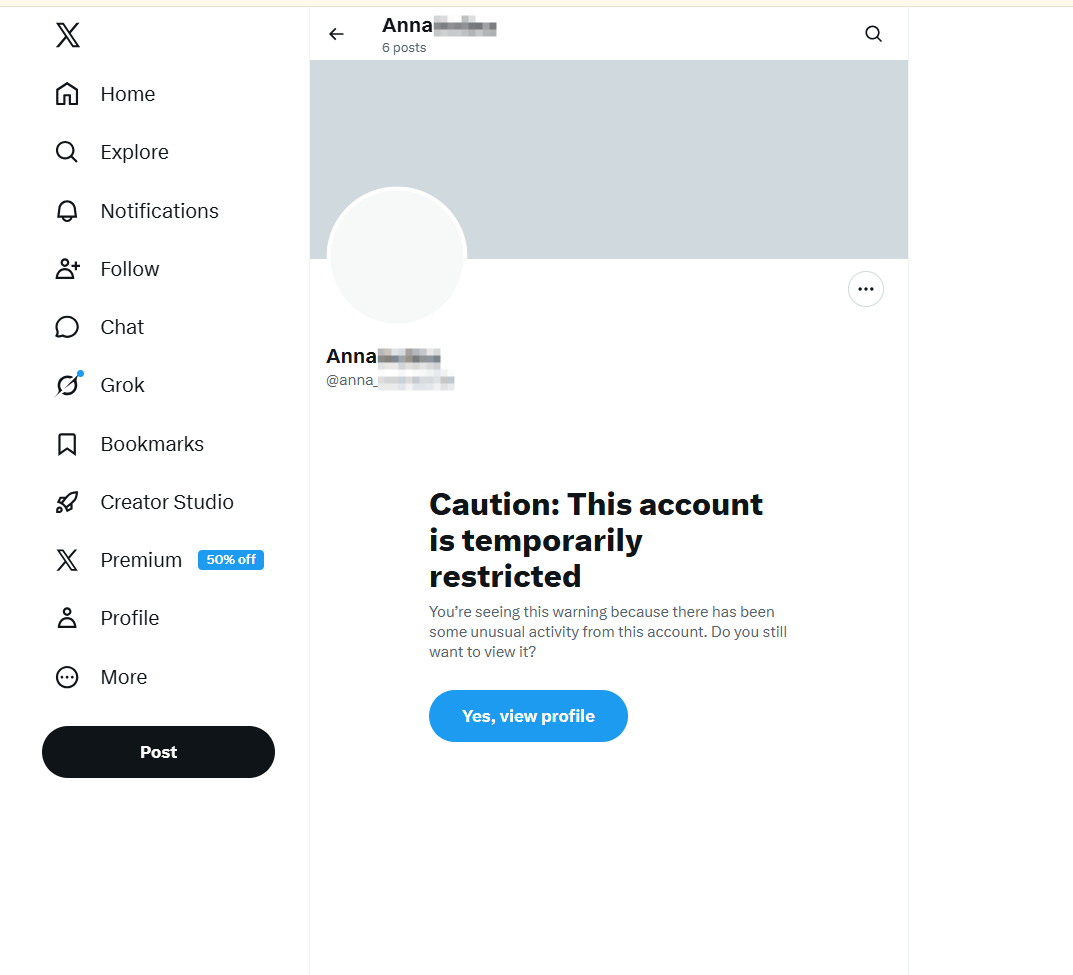
Task: Search this profile with magnifier icon
Action: pos(873,34)
